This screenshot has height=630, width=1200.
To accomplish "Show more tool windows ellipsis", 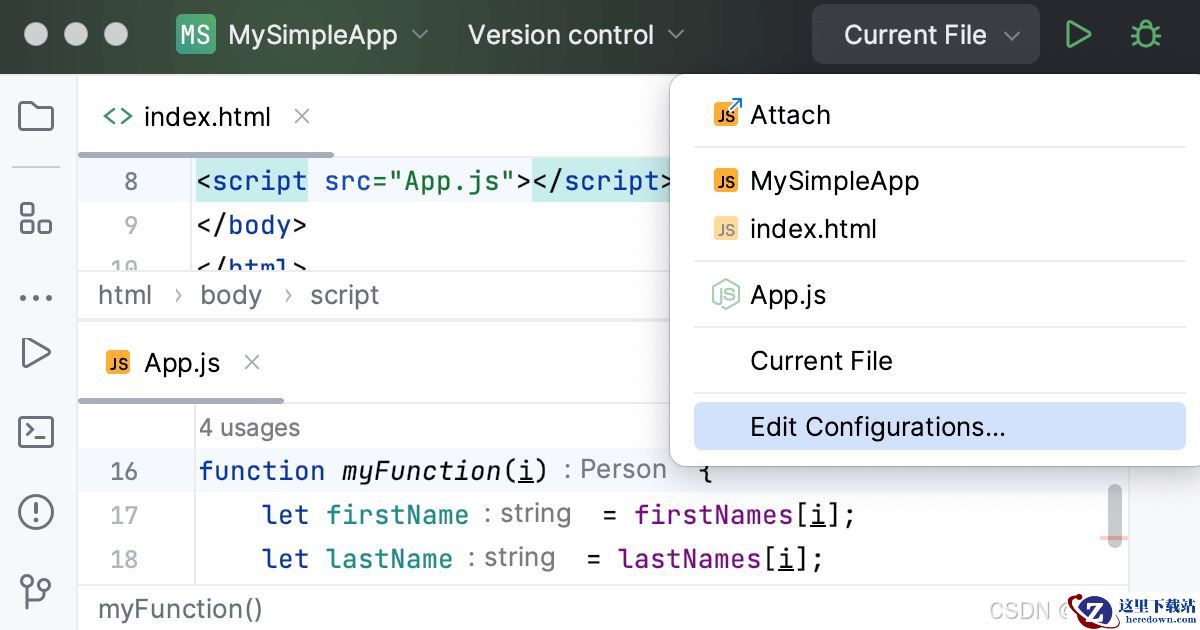I will (36, 298).
